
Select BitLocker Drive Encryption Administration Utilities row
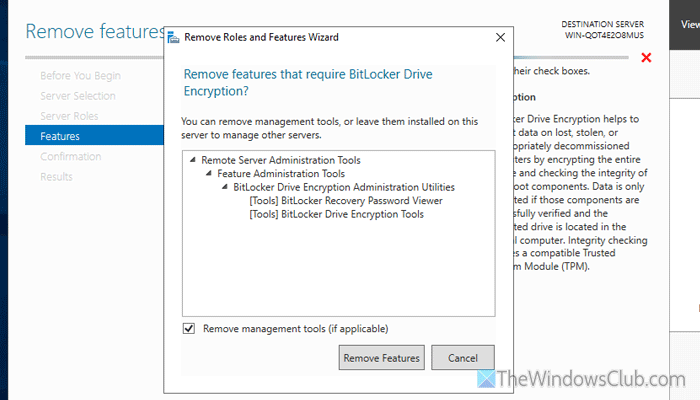click(x=344, y=187)
